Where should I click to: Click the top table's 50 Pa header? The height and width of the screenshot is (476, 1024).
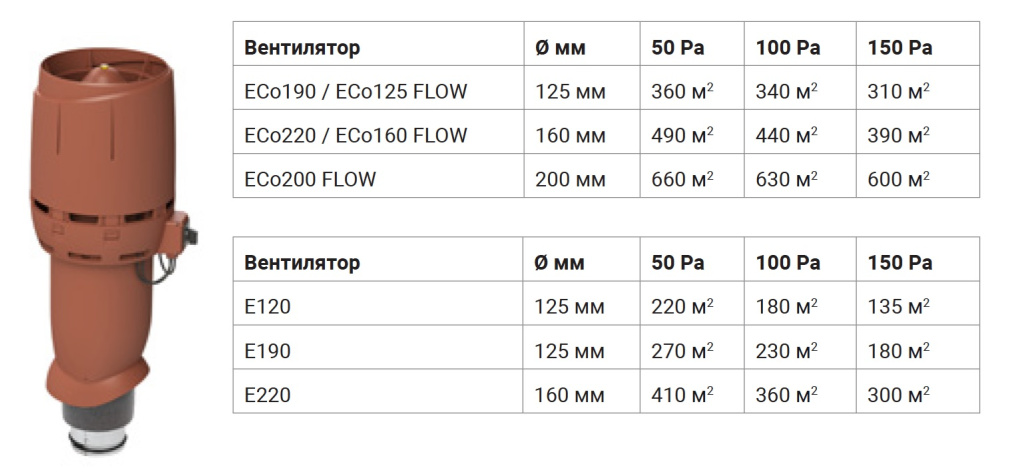point(677,48)
